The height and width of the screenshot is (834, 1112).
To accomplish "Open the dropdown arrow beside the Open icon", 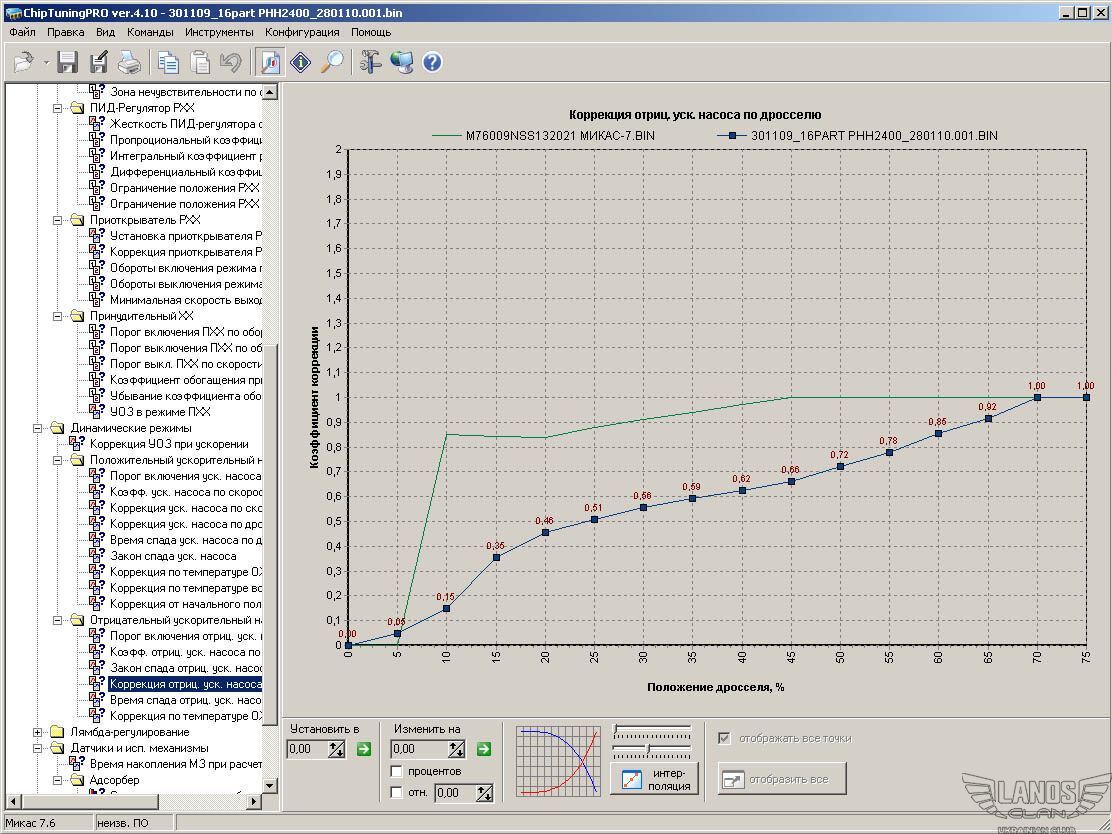I will click(x=46, y=63).
